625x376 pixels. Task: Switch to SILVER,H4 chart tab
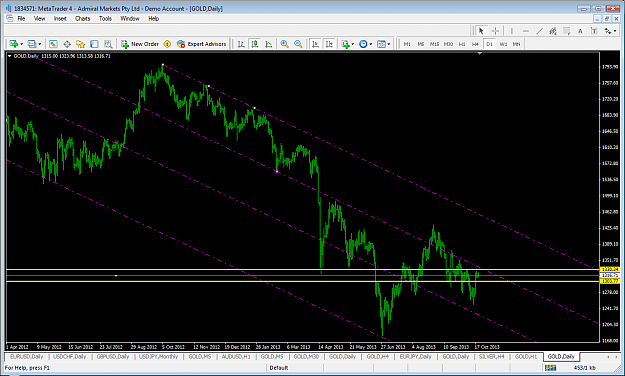pos(492,356)
